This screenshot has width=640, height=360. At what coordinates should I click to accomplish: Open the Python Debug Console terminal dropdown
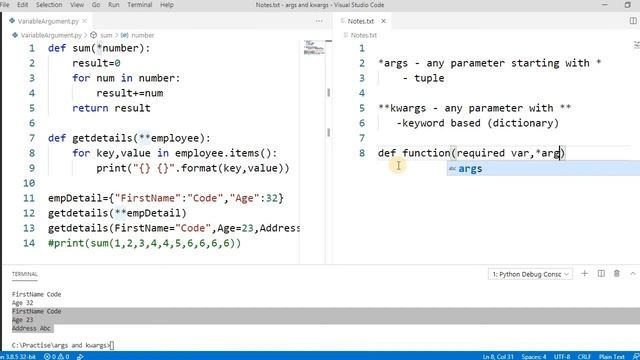coord(530,274)
